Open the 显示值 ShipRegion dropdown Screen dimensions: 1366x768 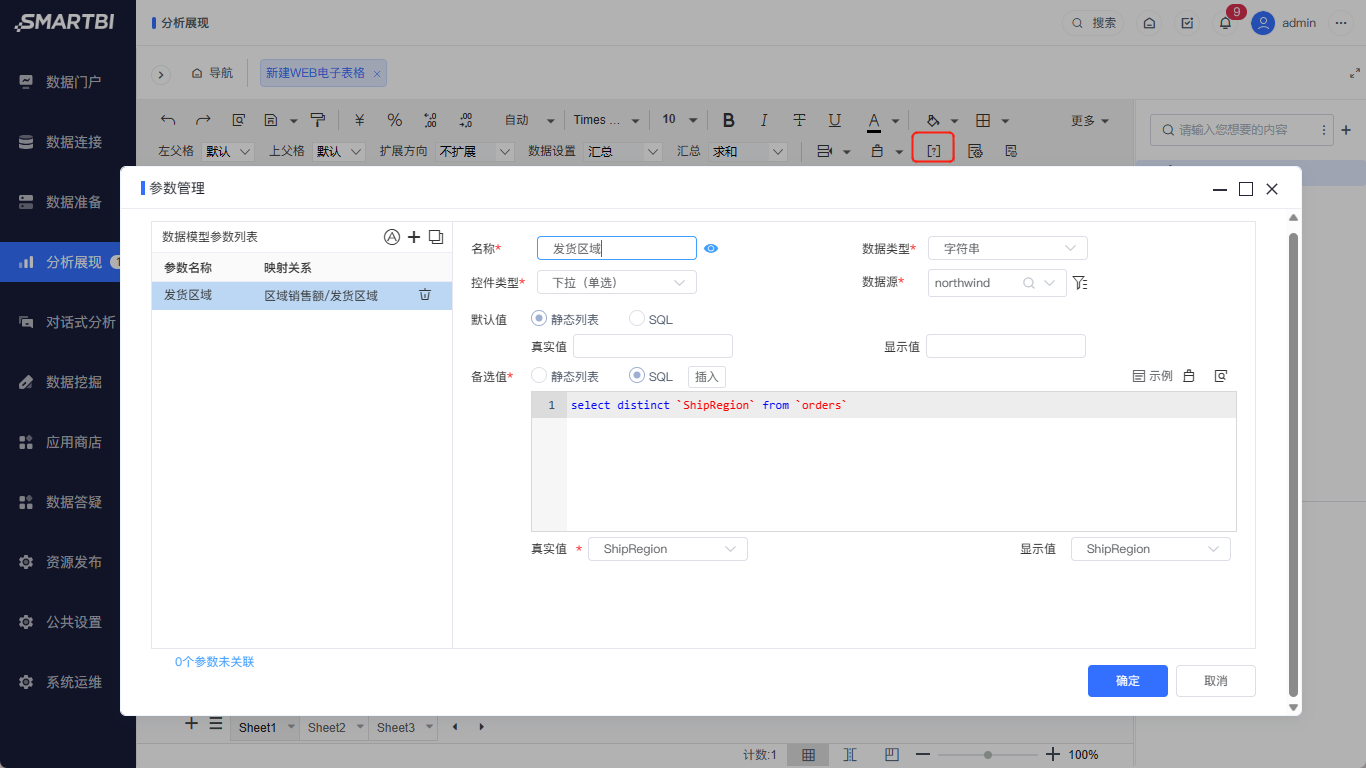[x=1151, y=549]
